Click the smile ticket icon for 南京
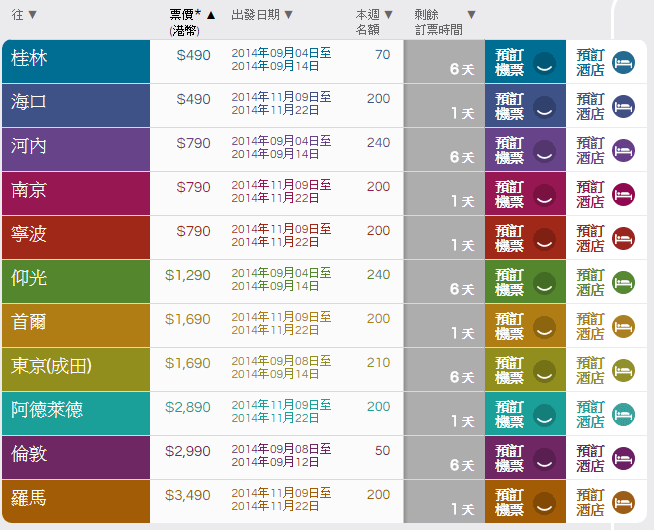 [x=544, y=195]
